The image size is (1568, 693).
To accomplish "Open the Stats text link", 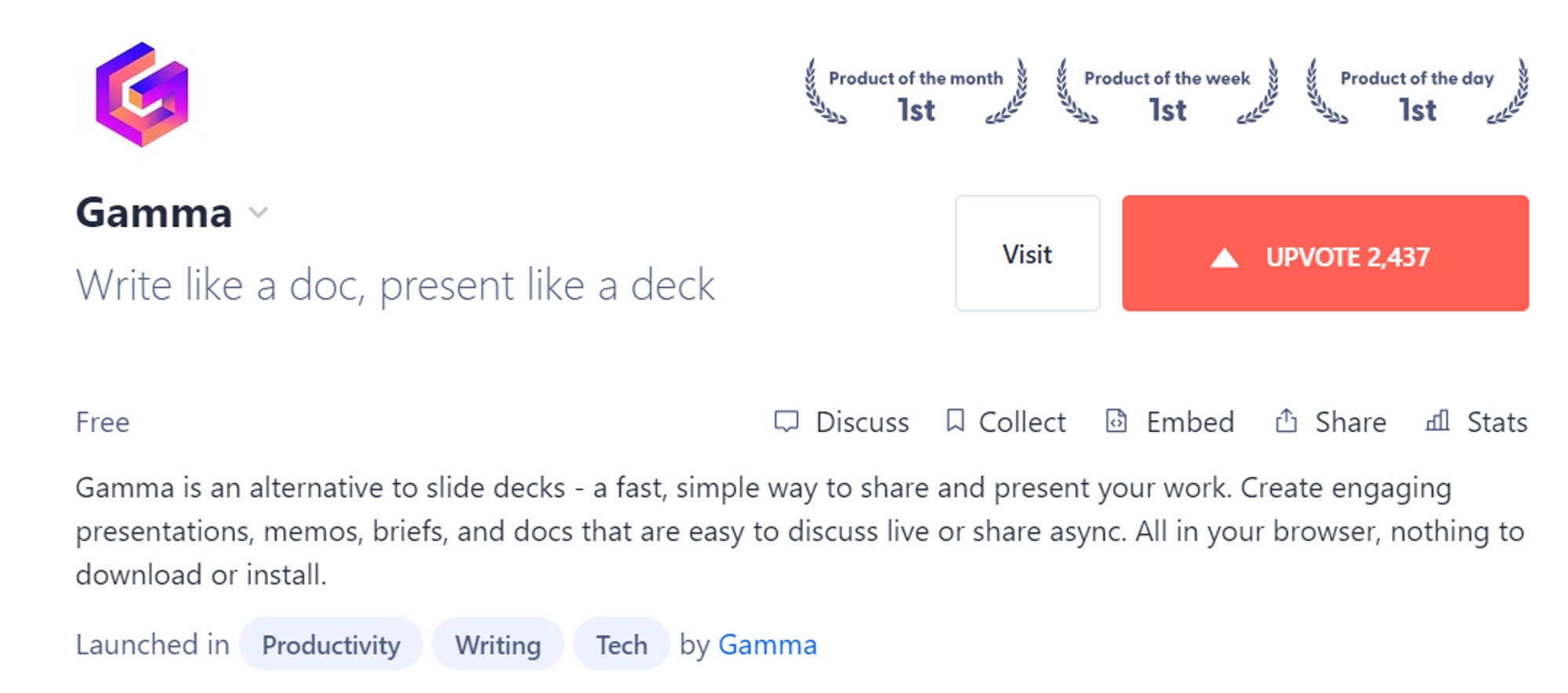I will 1497,422.
